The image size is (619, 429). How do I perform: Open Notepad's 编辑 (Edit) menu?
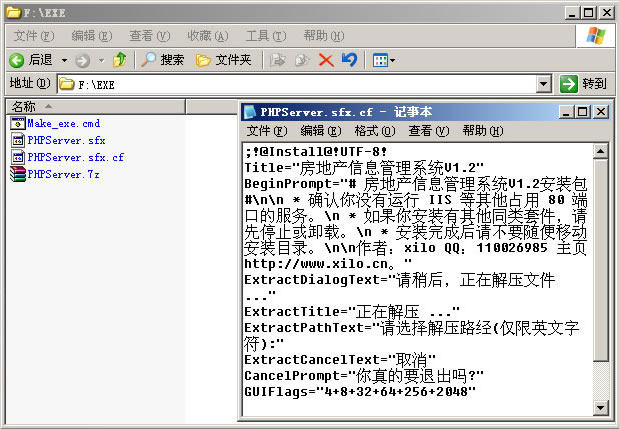tap(319, 131)
